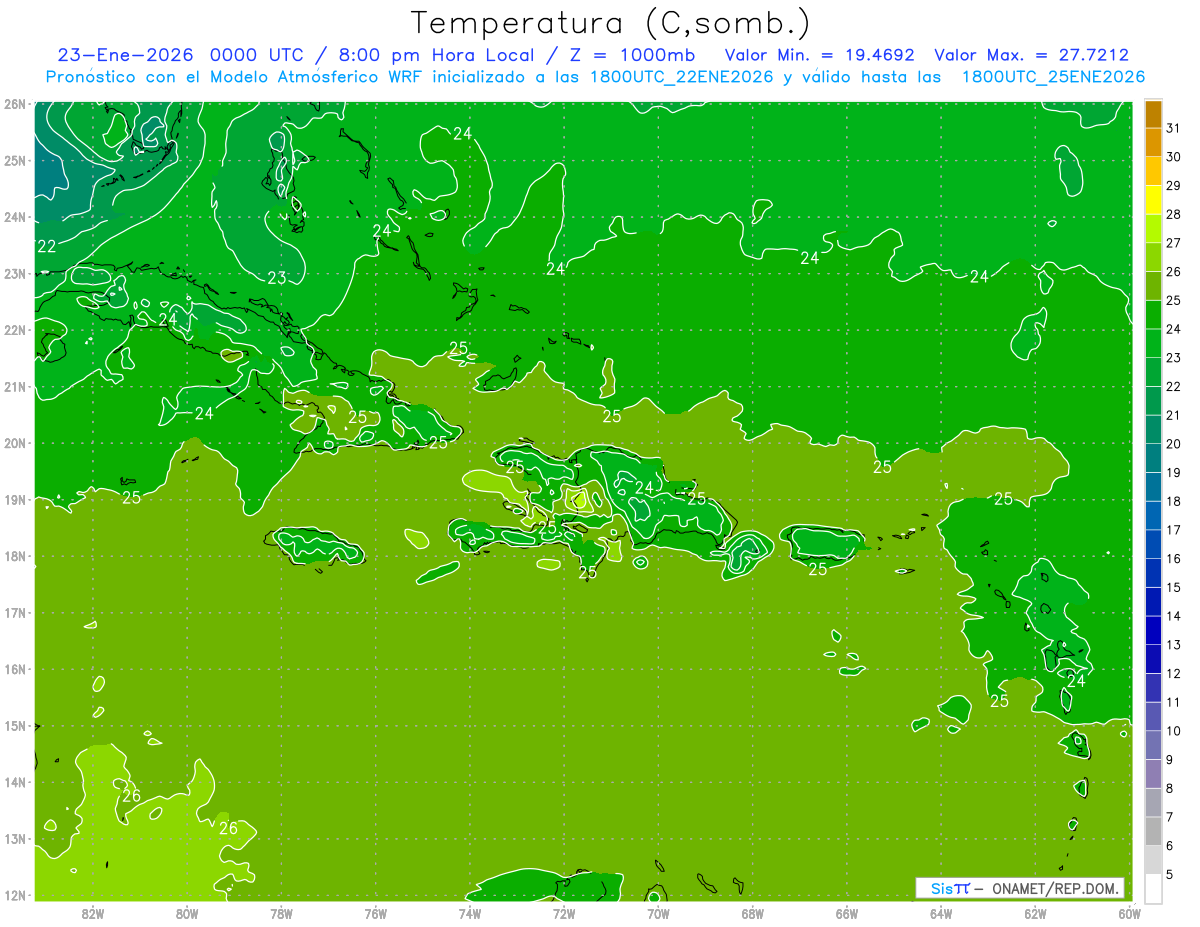Click legend value "15" on the color scale
The height and width of the screenshot is (927, 1200).
1174,587
